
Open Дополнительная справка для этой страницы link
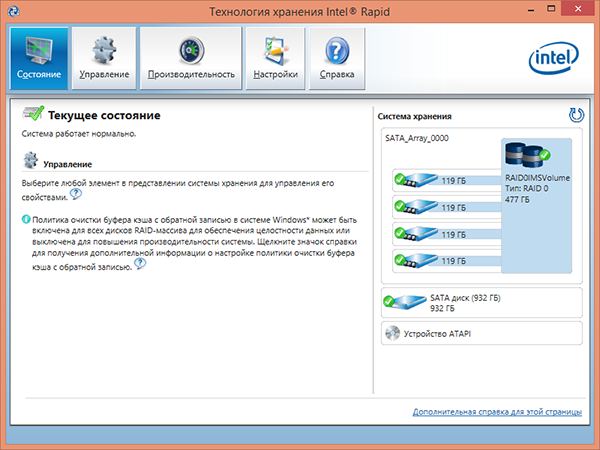click(x=497, y=412)
